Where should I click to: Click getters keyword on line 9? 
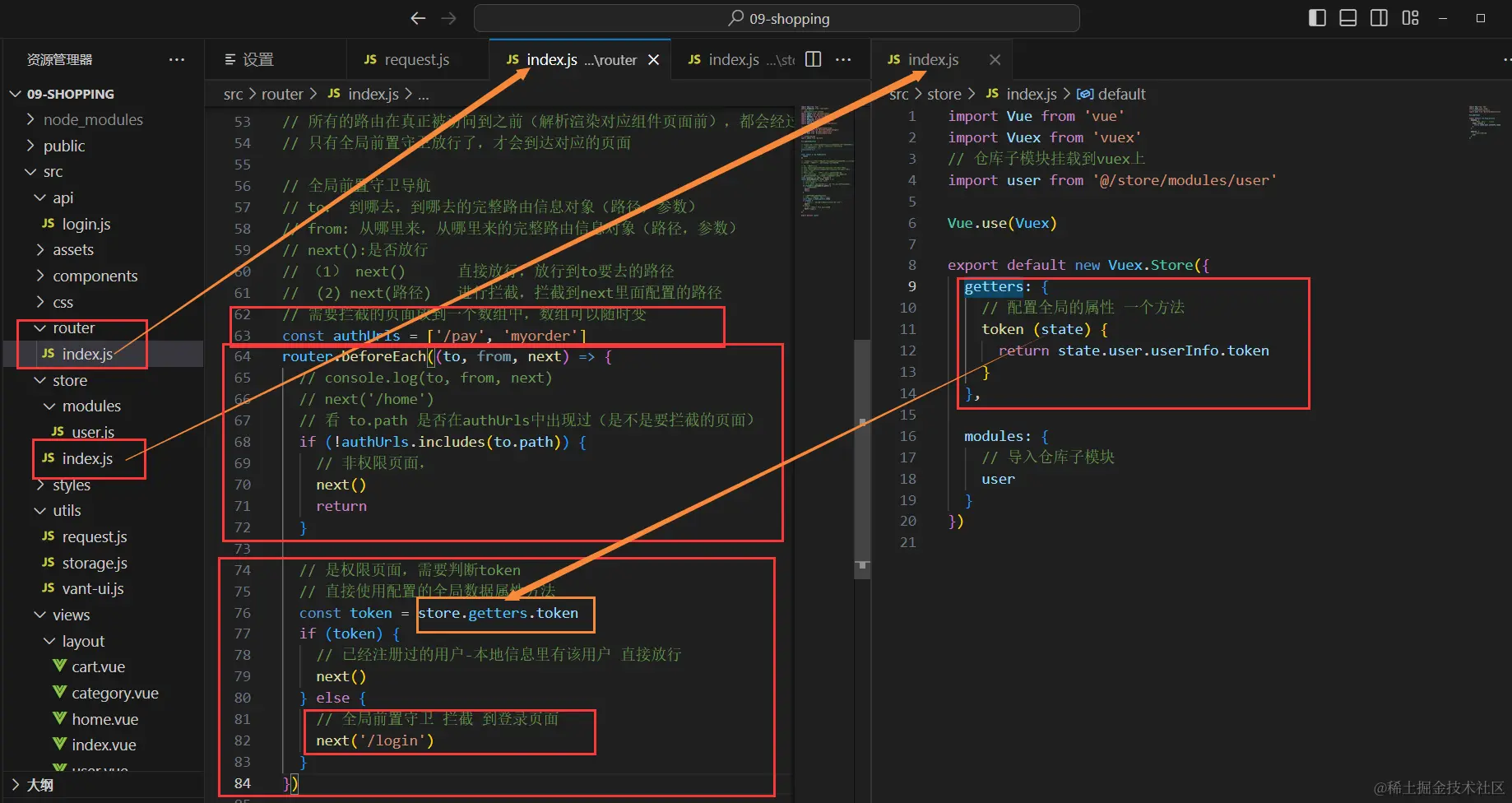pos(994,286)
